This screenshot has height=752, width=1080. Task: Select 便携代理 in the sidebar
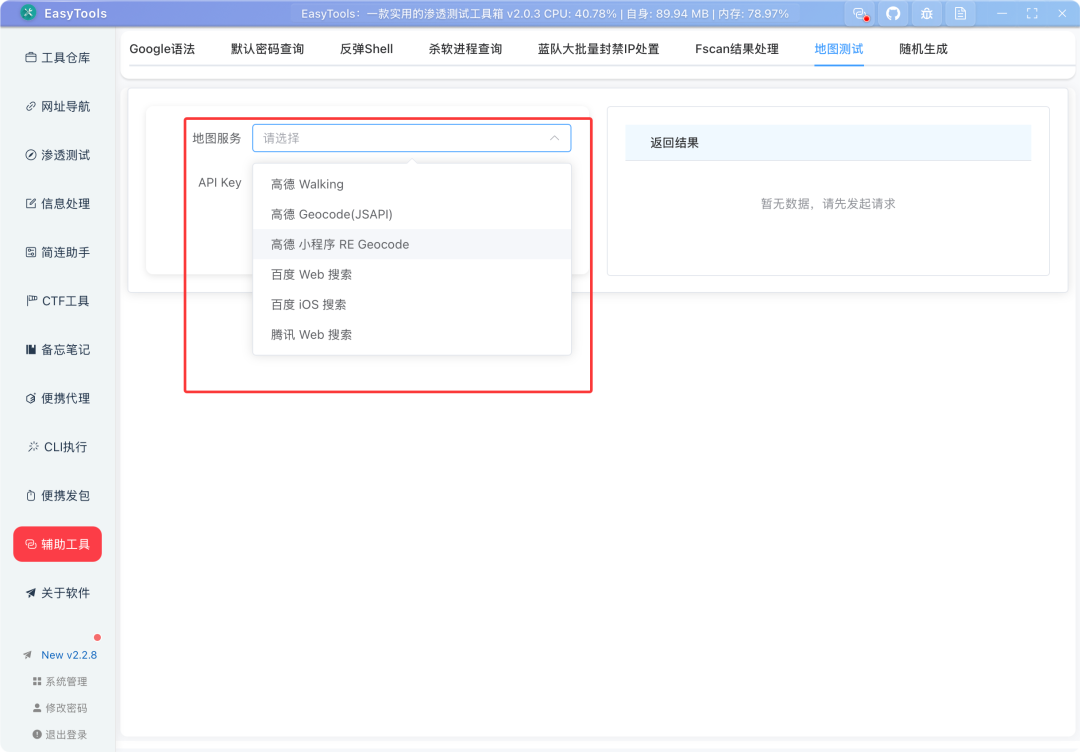(58, 399)
